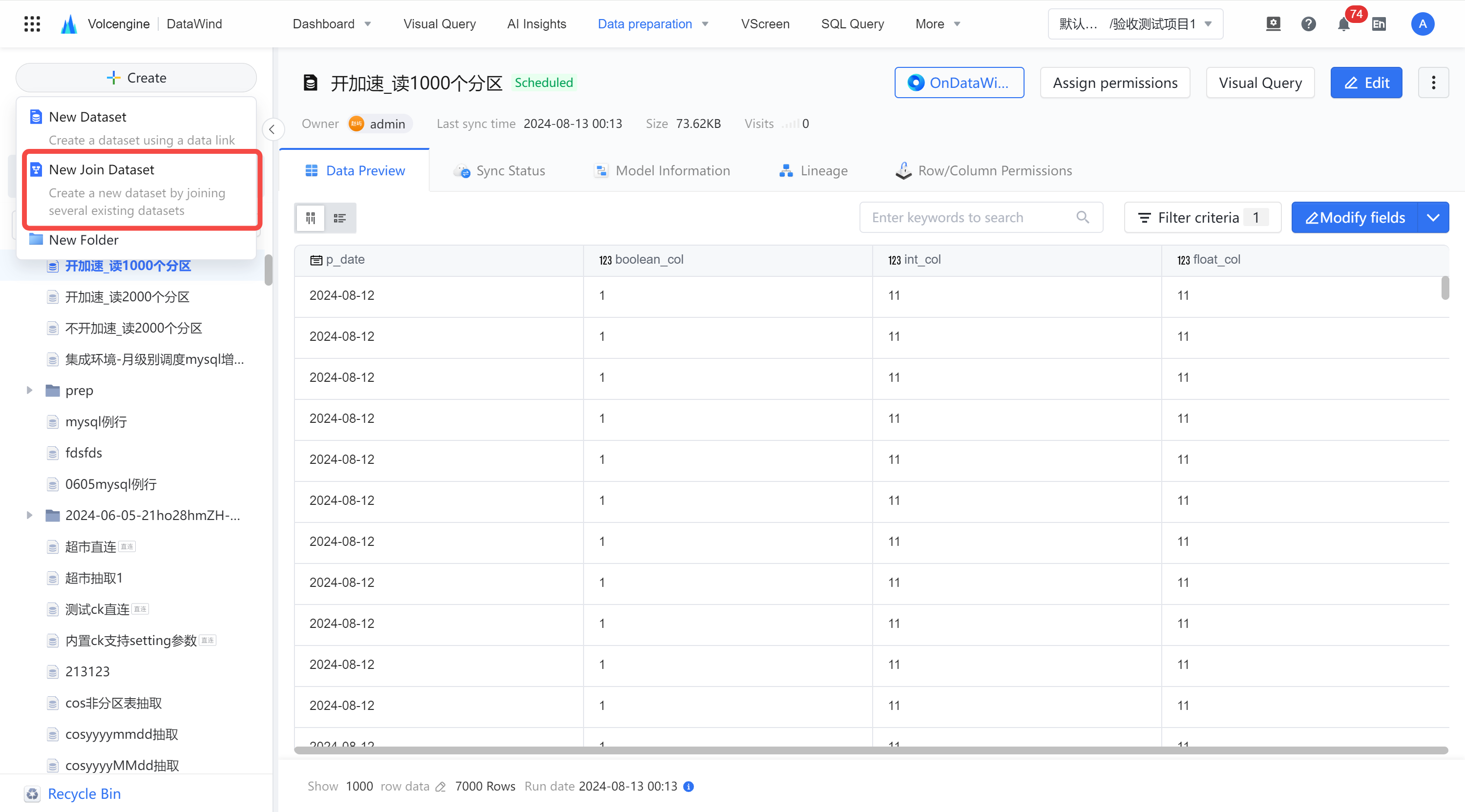Open AI Insights in top navigation
1465x812 pixels.
[536, 24]
